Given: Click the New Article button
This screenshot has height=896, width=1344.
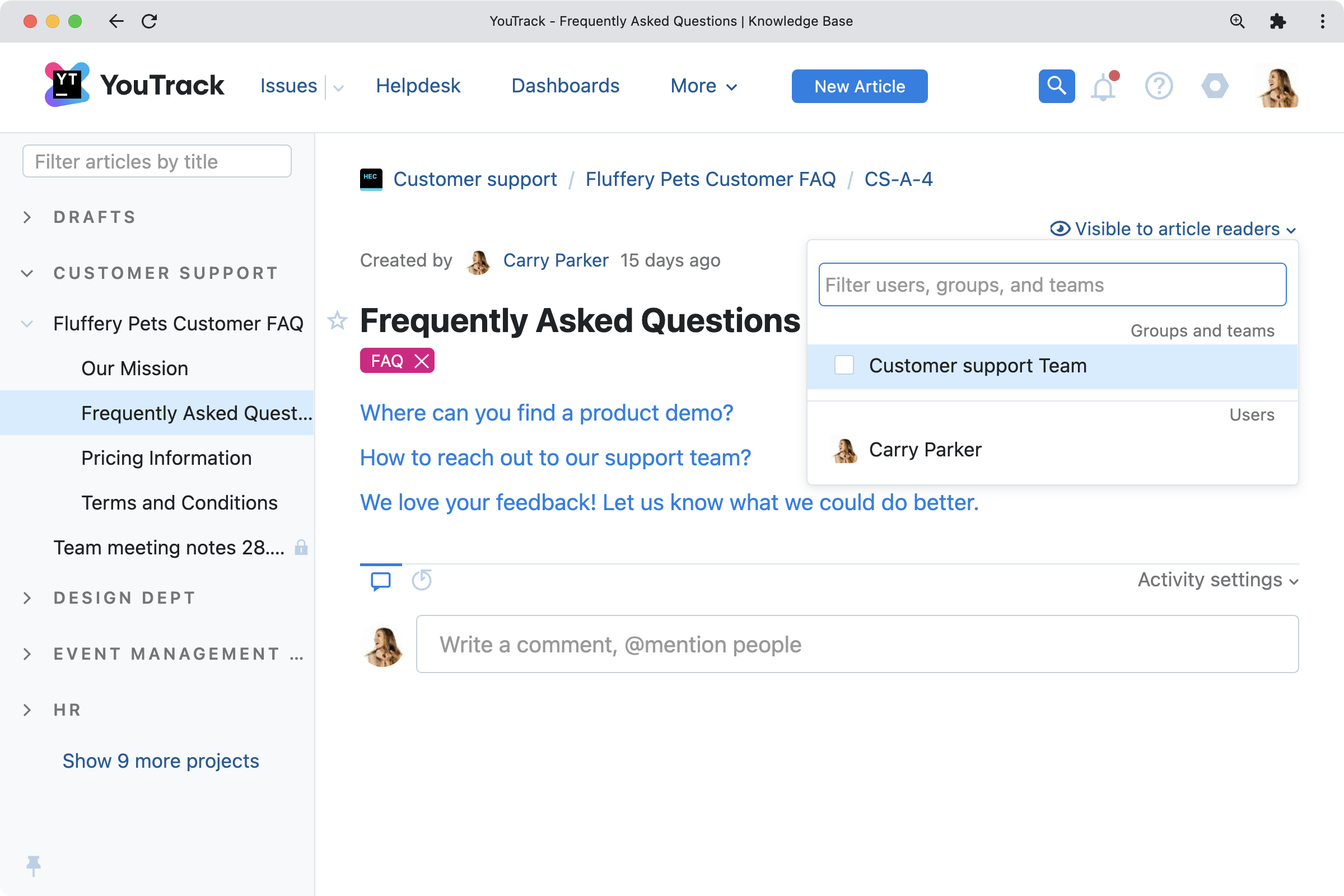Looking at the screenshot, I should [x=860, y=86].
